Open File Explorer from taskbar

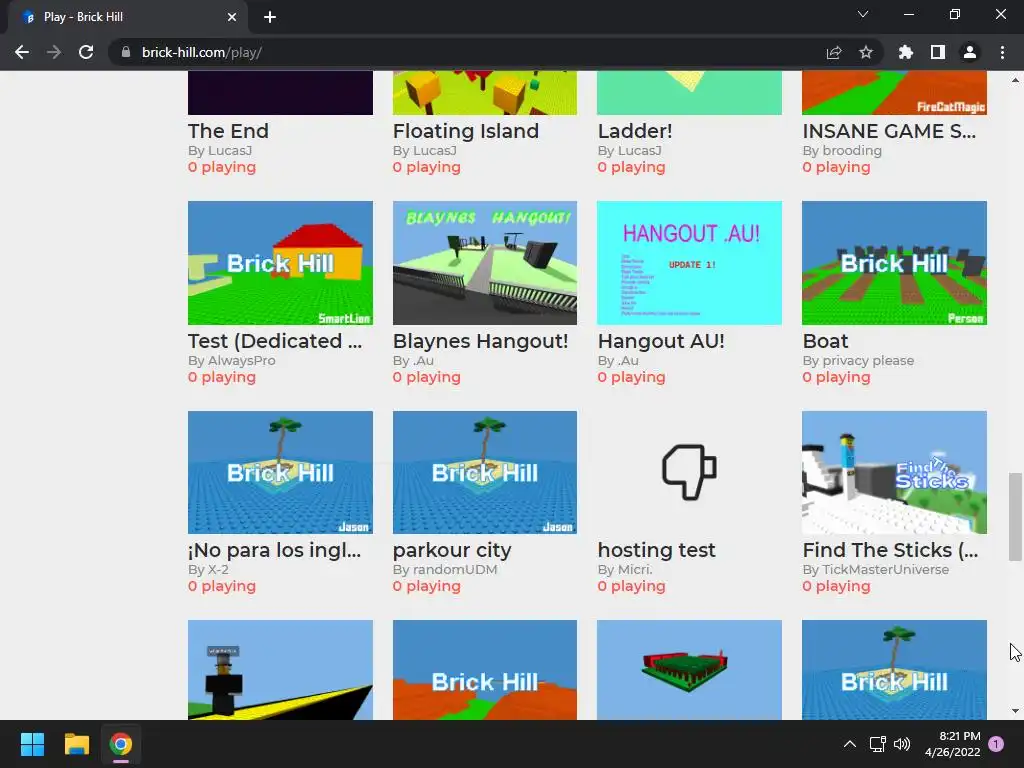76,744
